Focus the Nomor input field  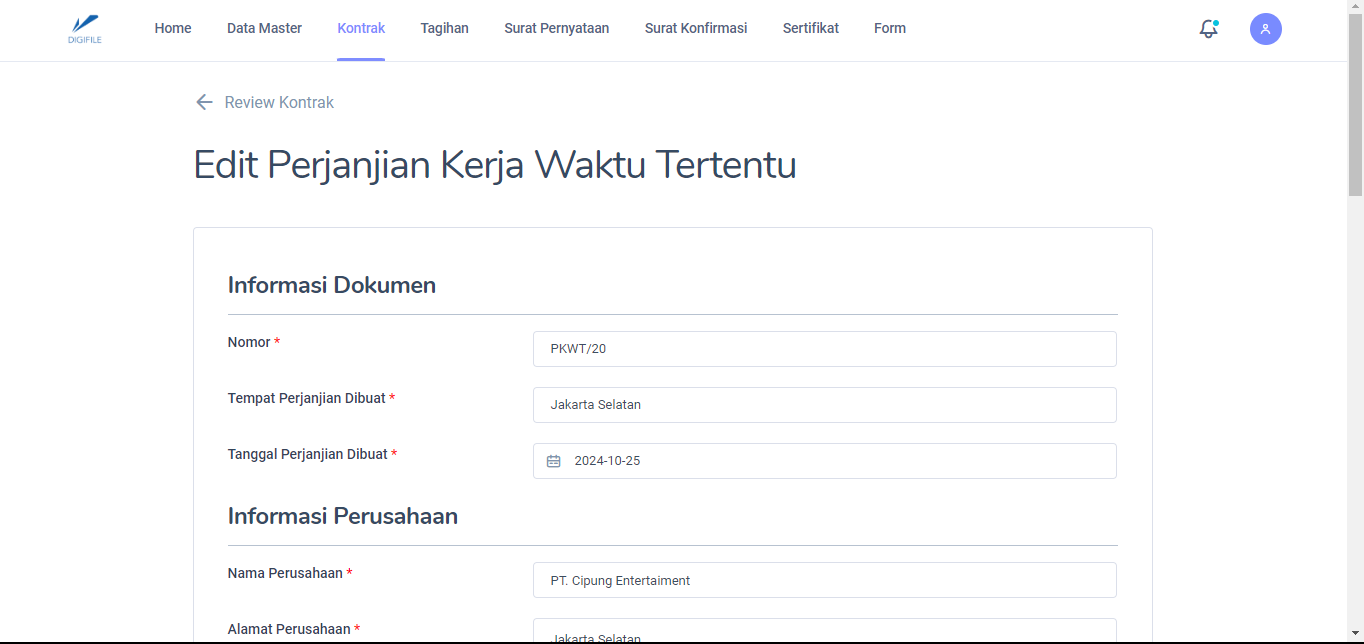pyautogui.click(x=825, y=349)
